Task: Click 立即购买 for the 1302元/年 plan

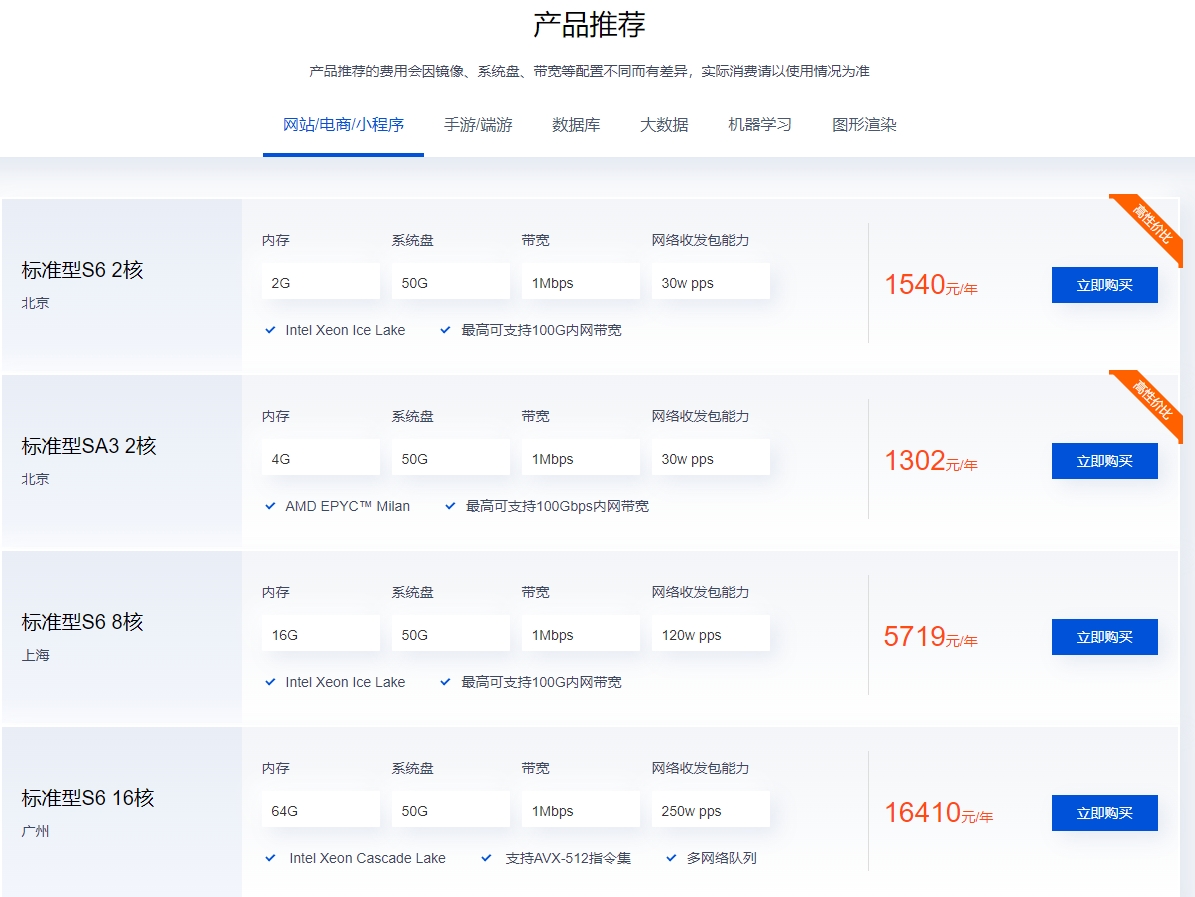Action: [1104, 461]
